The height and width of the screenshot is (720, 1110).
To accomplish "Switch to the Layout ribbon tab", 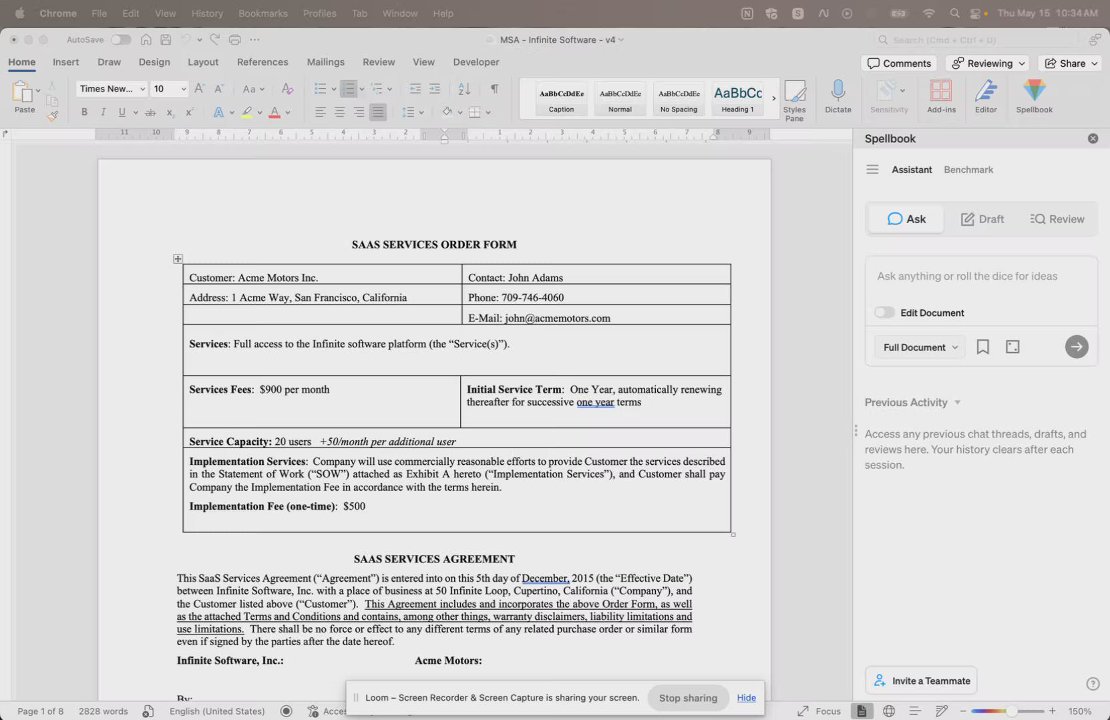I will click(x=202, y=62).
